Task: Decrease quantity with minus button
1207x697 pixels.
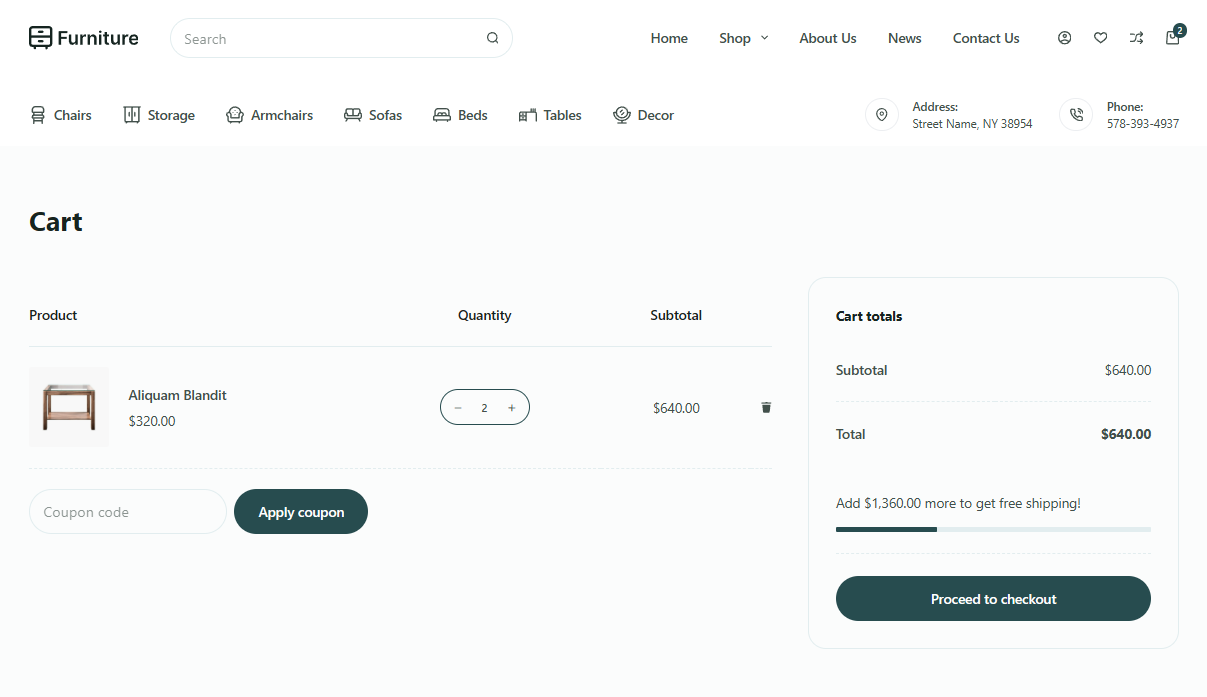Action: [x=458, y=408]
